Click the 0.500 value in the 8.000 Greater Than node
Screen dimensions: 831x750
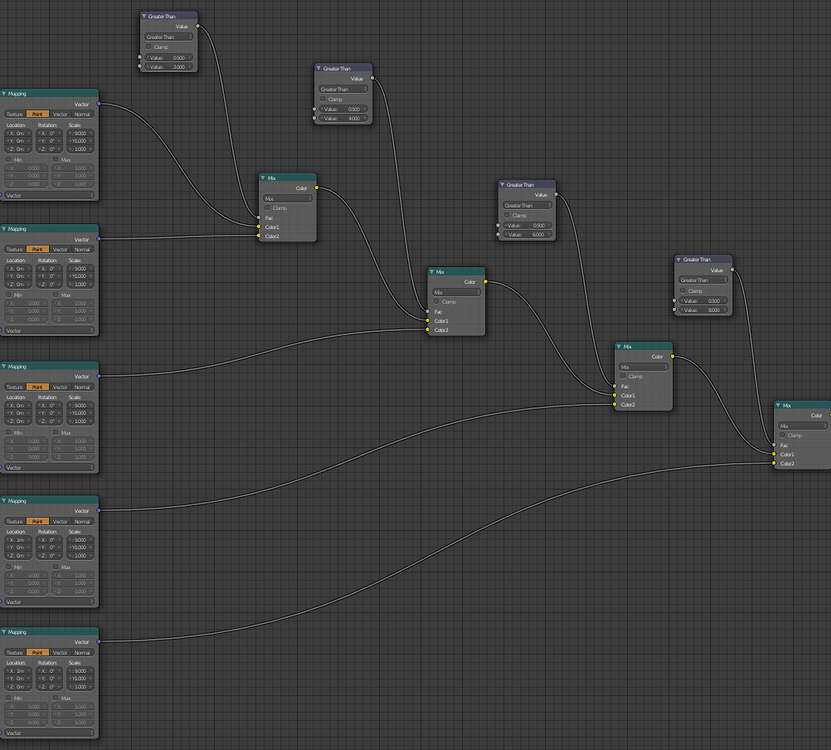coord(703,301)
